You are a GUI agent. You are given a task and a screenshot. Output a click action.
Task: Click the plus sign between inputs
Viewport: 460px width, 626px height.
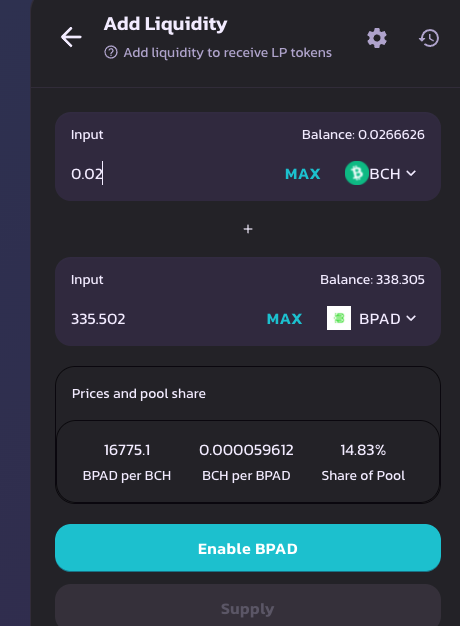[248, 229]
